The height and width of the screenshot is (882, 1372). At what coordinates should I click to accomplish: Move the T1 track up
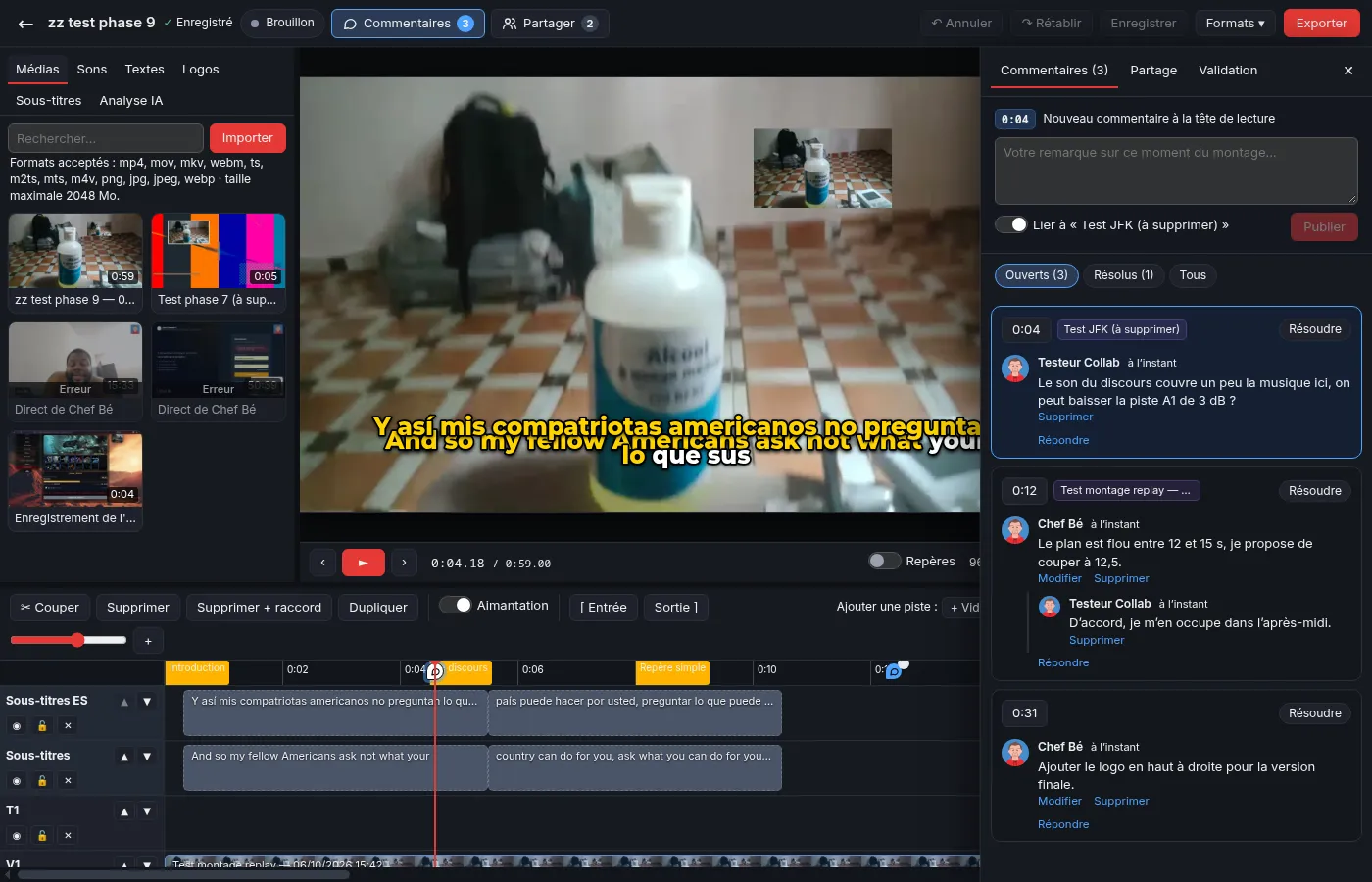tap(124, 811)
